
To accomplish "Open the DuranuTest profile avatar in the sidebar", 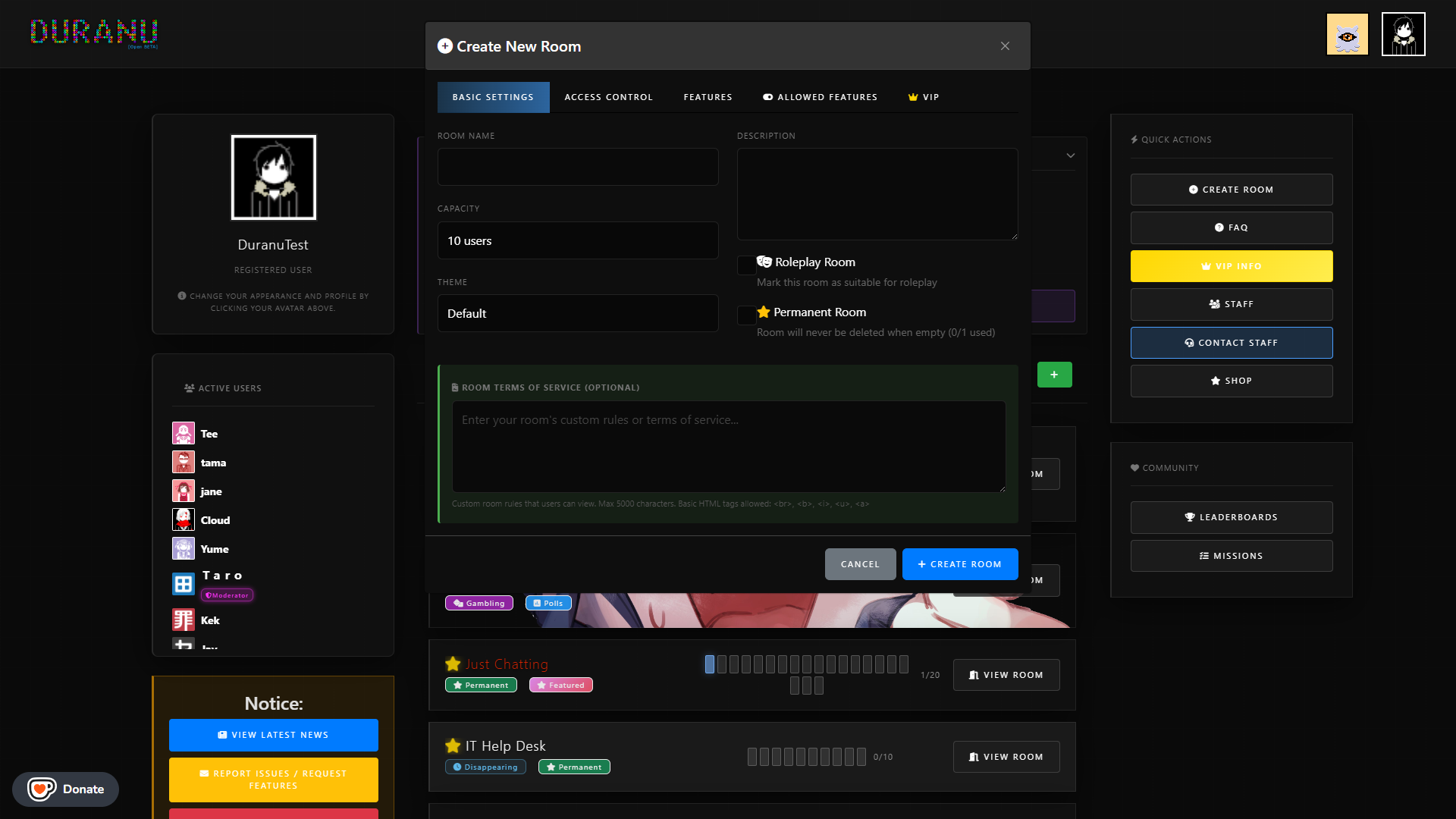I will [273, 177].
